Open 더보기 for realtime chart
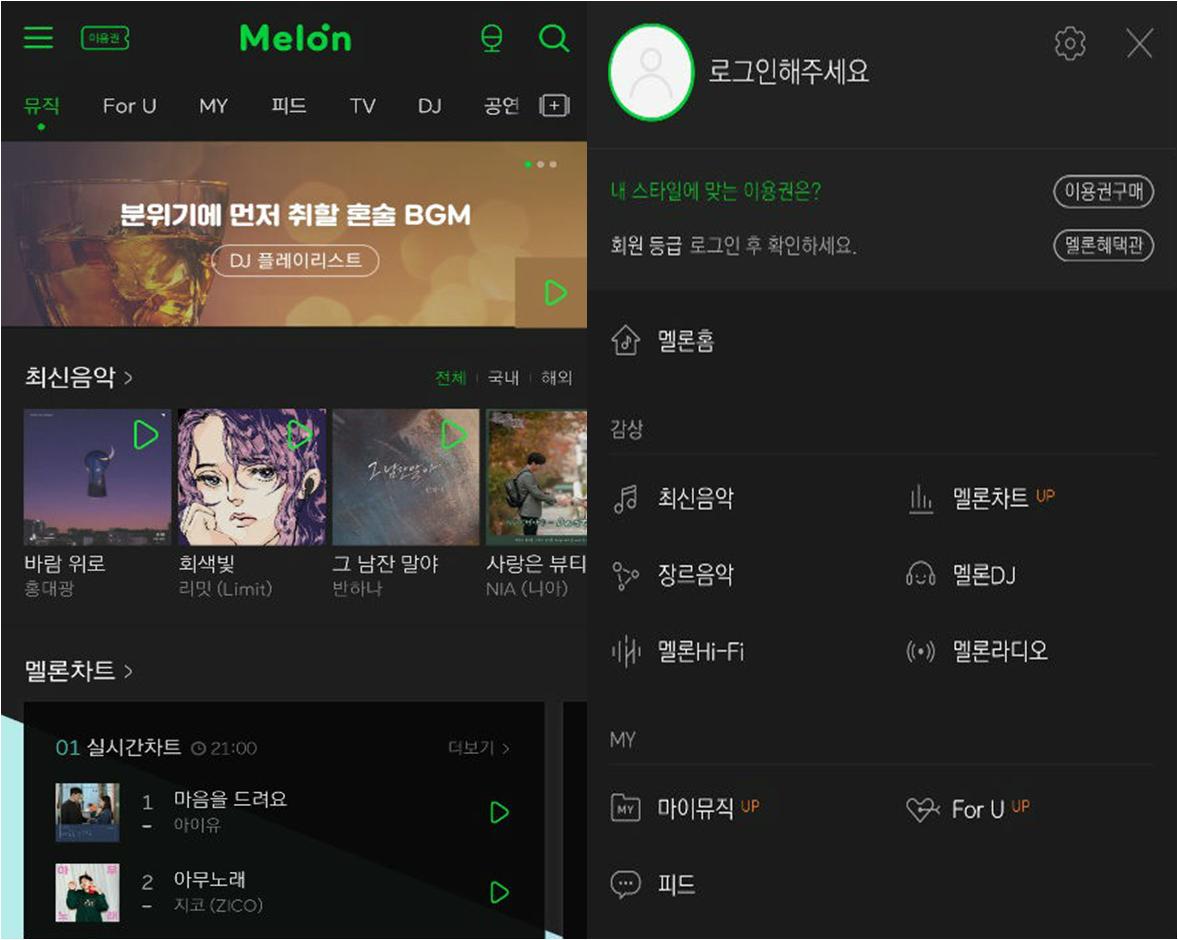Viewport: 1178px width, 940px height. pos(479,748)
